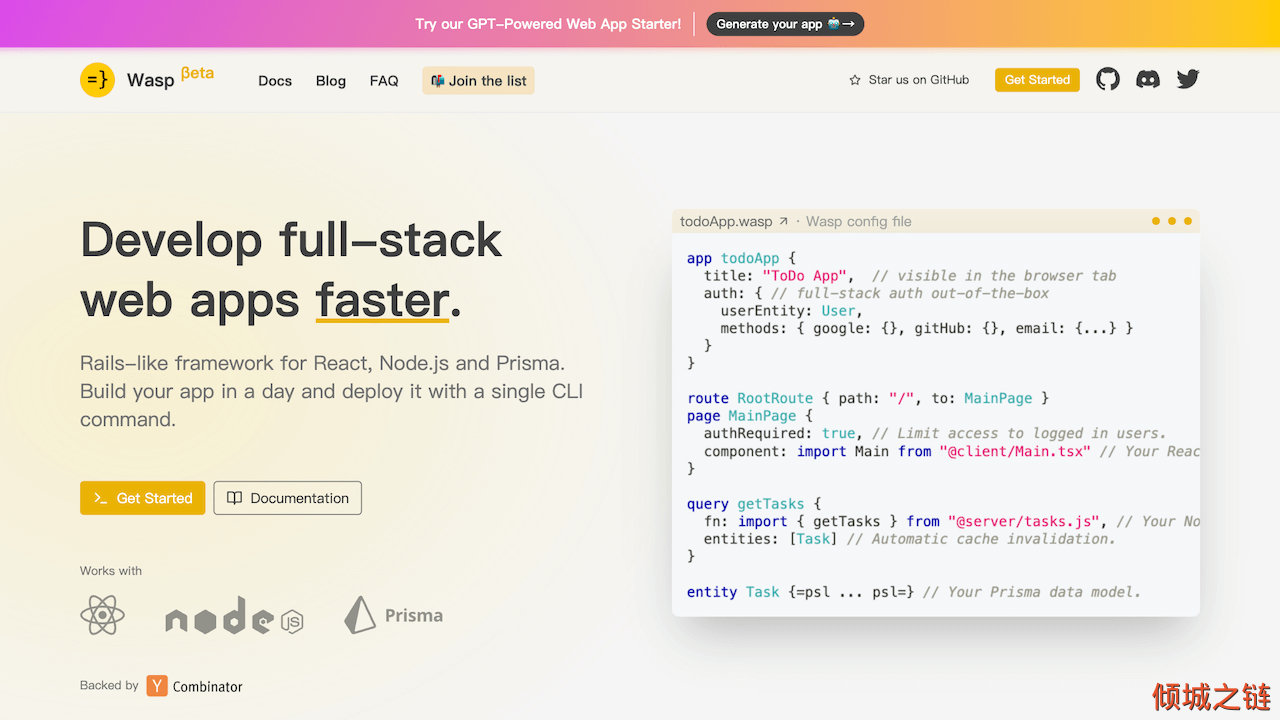Click the Wasp logo icon

(97, 80)
